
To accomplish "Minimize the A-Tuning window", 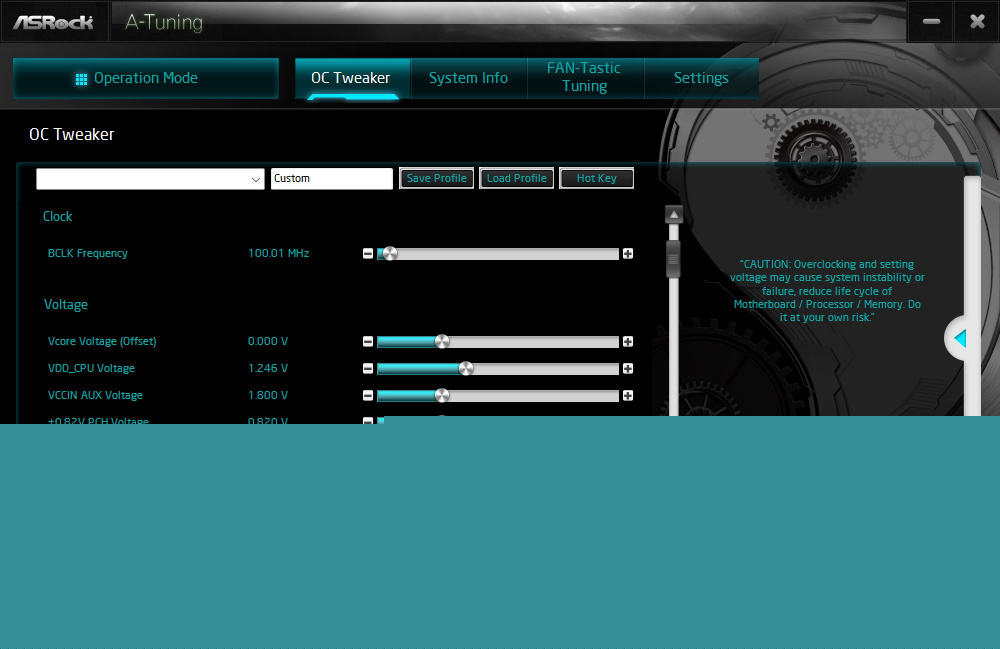I will tap(931, 22).
